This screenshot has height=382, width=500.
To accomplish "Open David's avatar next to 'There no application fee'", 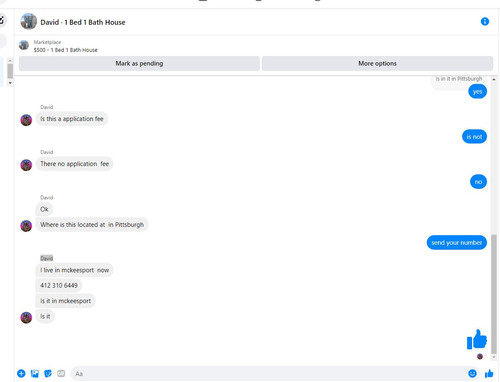I will (x=26, y=165).
